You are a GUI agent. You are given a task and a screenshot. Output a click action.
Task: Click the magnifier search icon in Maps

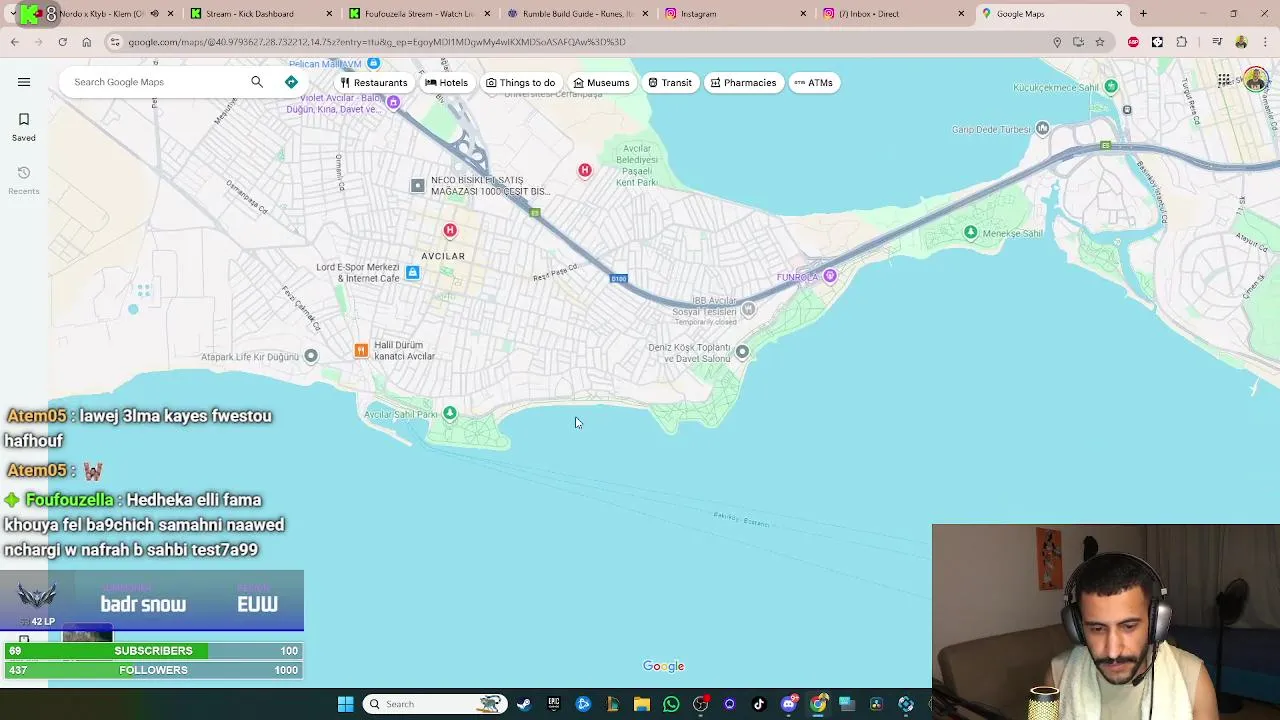(257, 82)
